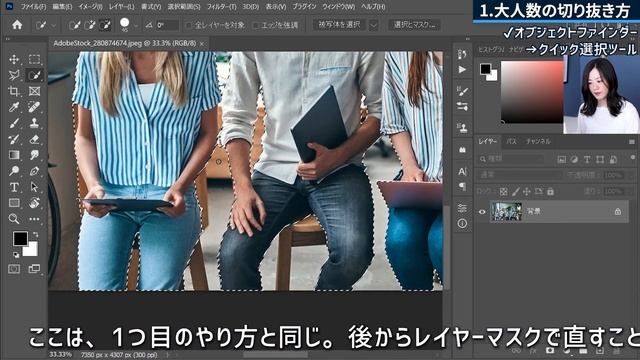Switch to the チャンネル tab

(x=538, y=142)
